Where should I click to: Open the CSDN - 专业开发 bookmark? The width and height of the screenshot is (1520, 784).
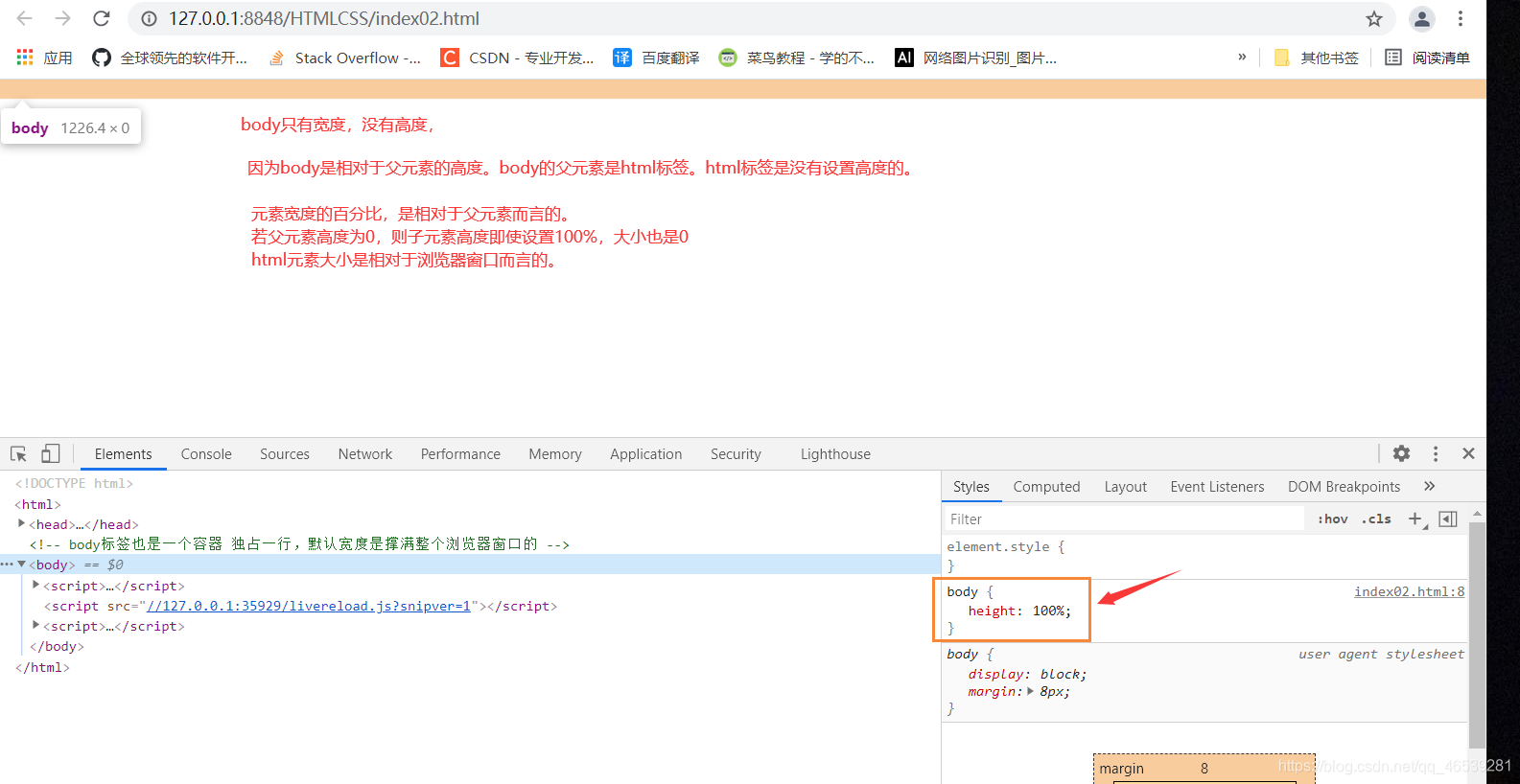(518, 58)
